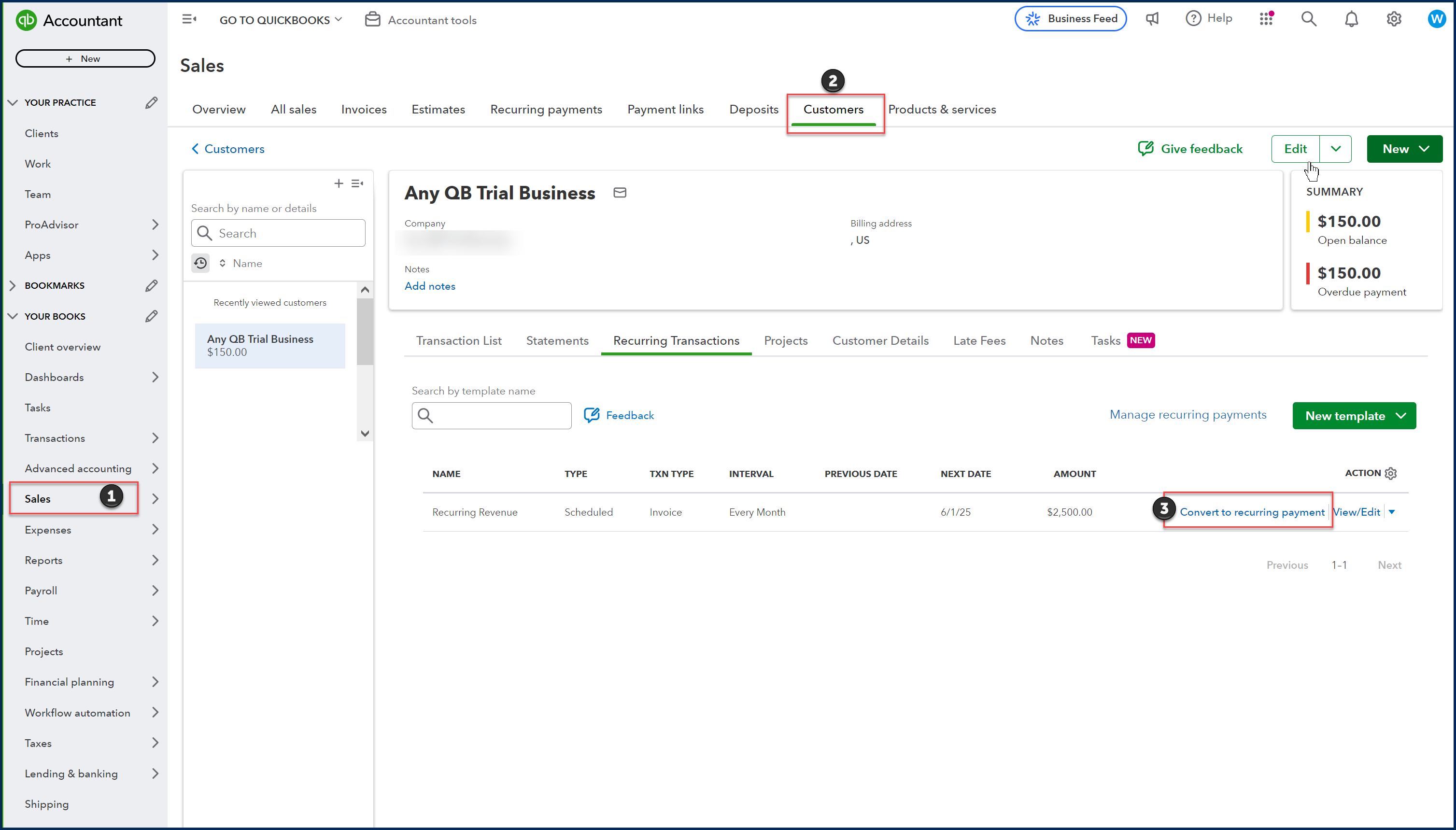Open the Accountant tools briefcase icon

coord(373,19)
